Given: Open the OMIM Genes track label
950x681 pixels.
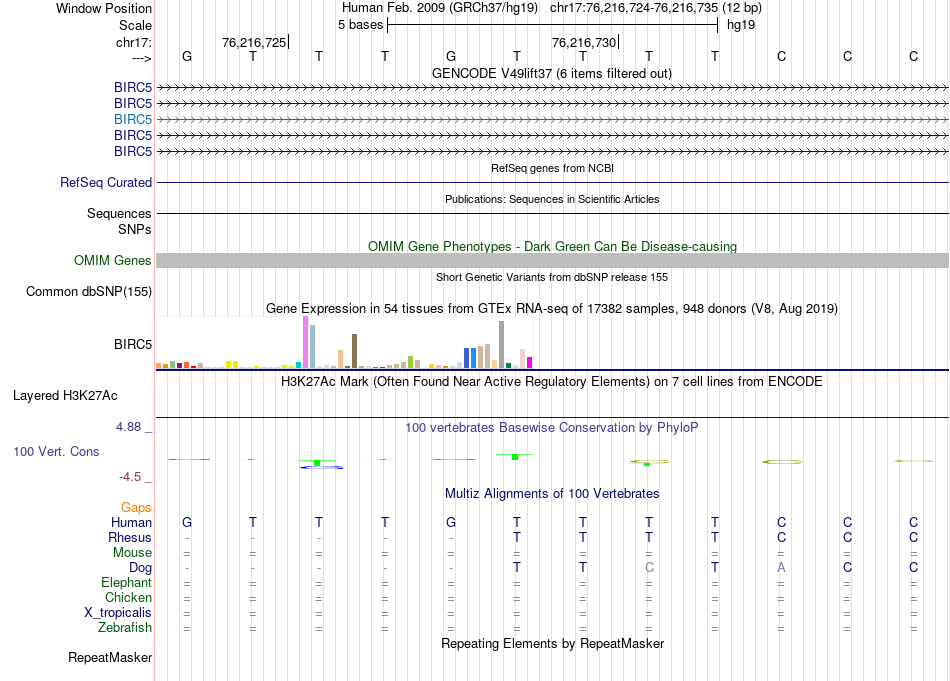Looking at the screenshot, I should point(112,261).
